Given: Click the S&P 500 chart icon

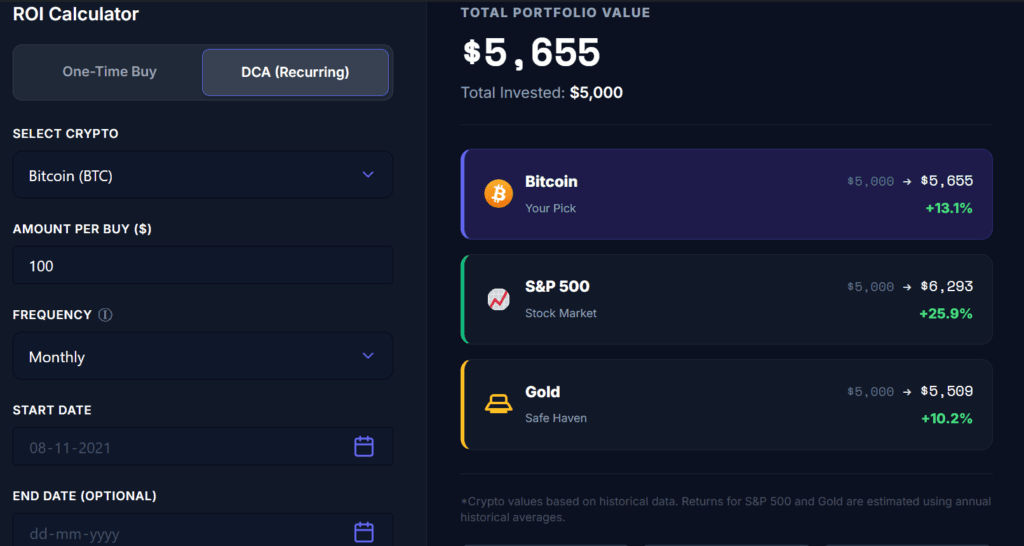Looking at the screenshot, I should tap(498, 298).
